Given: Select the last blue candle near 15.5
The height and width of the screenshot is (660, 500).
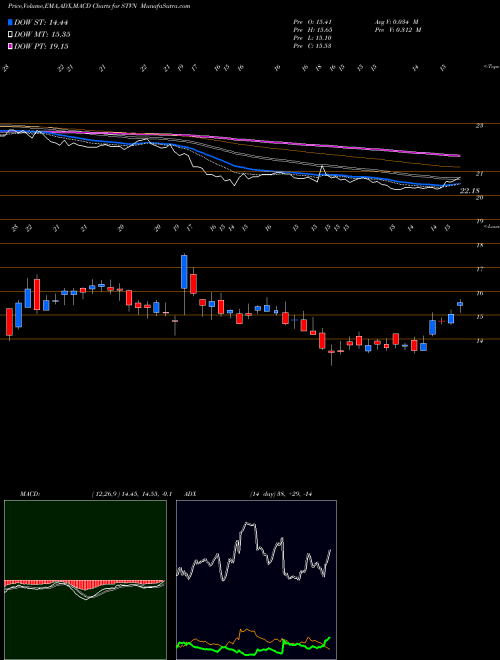Looking at the screenshot, I should 460,304.
